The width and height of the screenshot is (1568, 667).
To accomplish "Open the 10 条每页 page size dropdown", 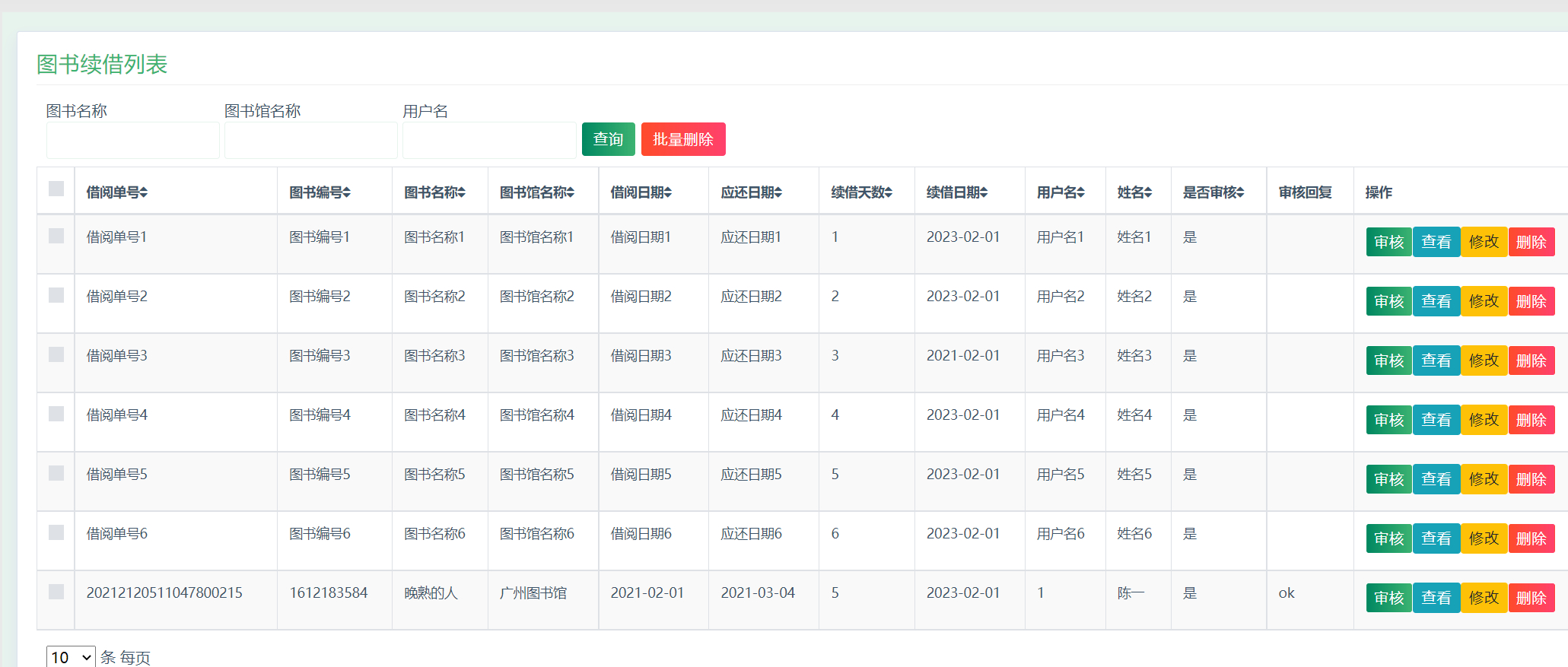I will pyautogui.click(x=71, y=657).
